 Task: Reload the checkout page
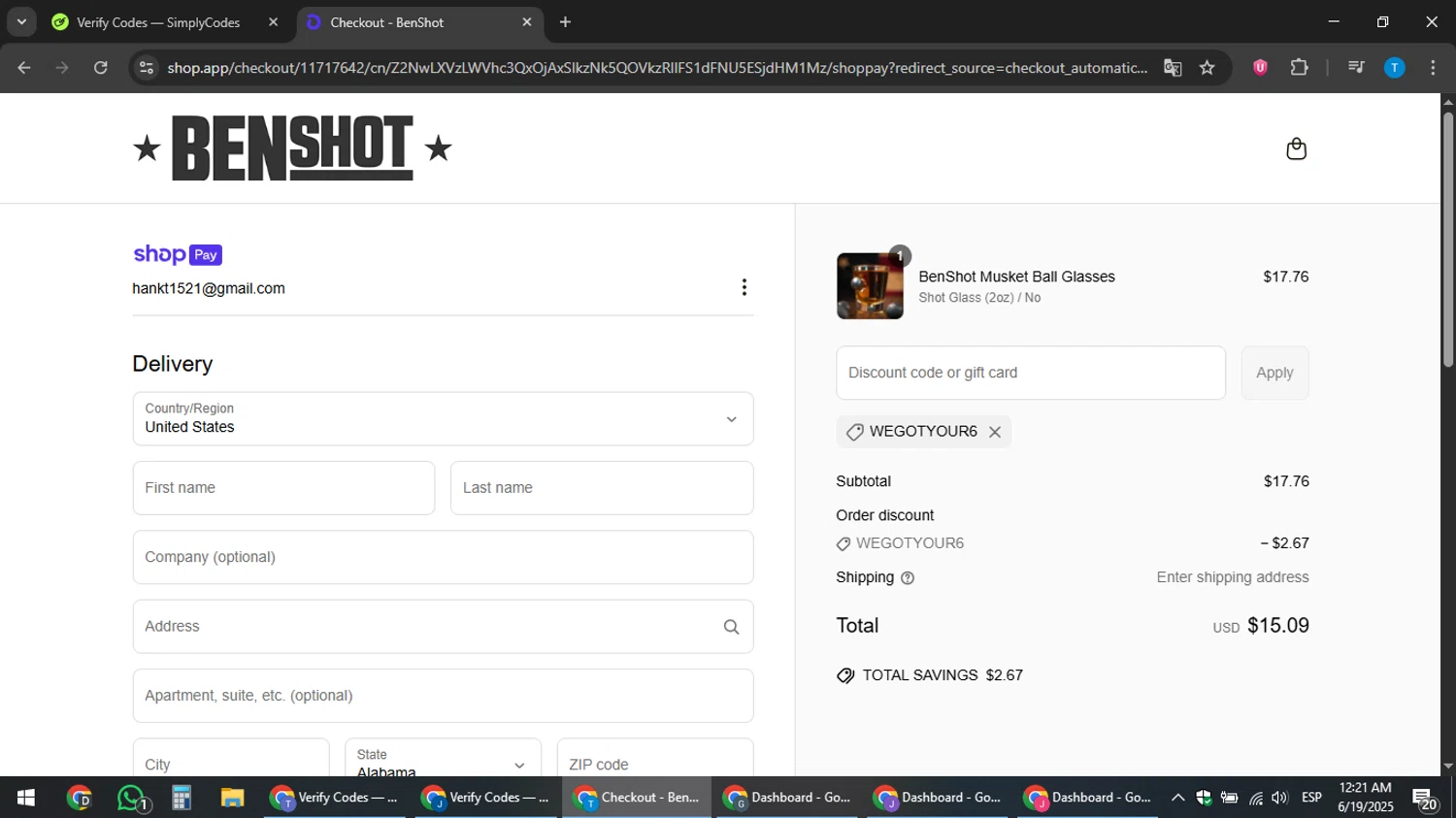tap(101, 68)
